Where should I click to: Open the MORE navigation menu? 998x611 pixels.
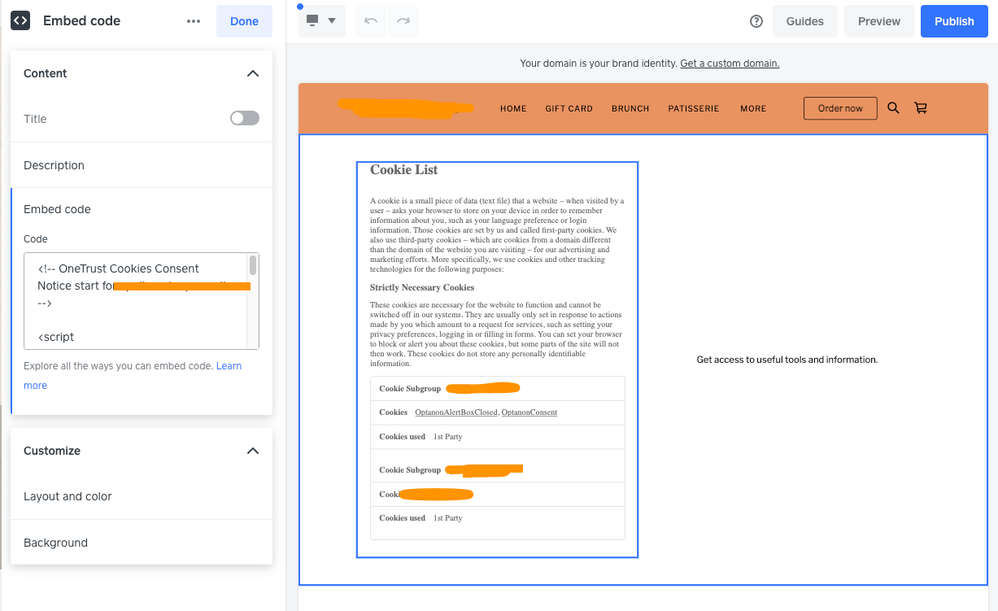click(753, 109)
